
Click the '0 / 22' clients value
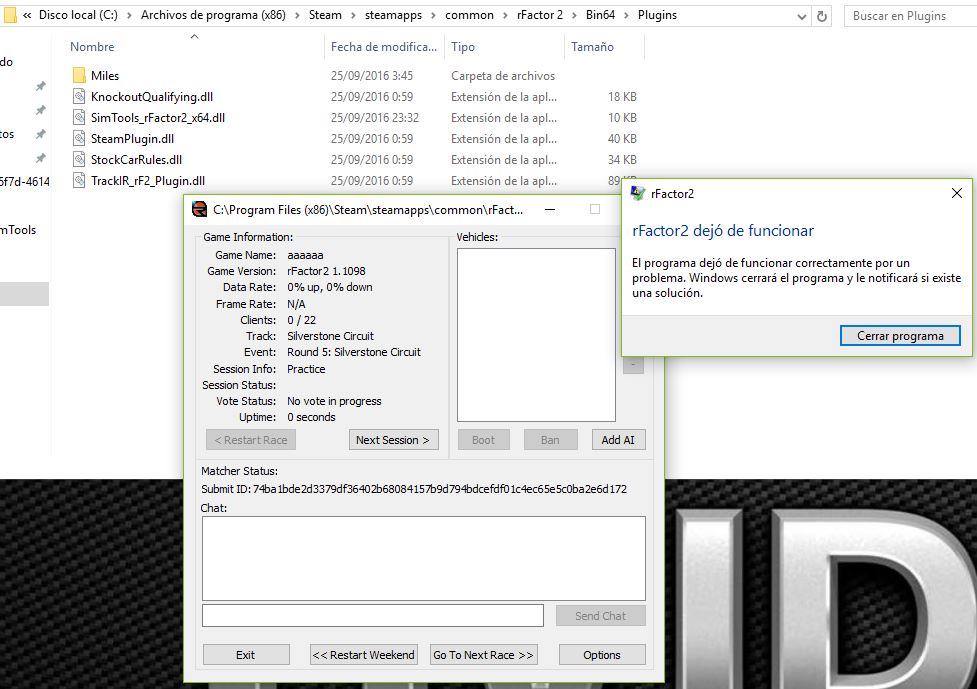click(302, 320)
